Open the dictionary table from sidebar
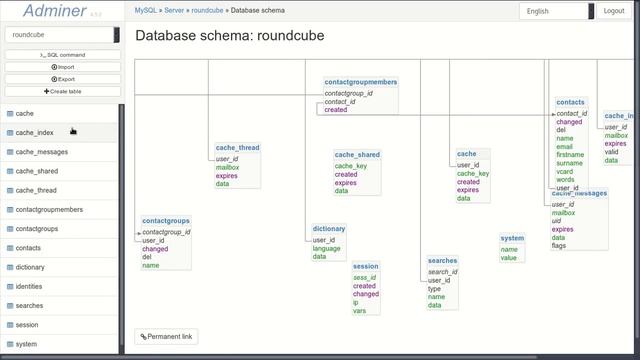 [30, 267]
